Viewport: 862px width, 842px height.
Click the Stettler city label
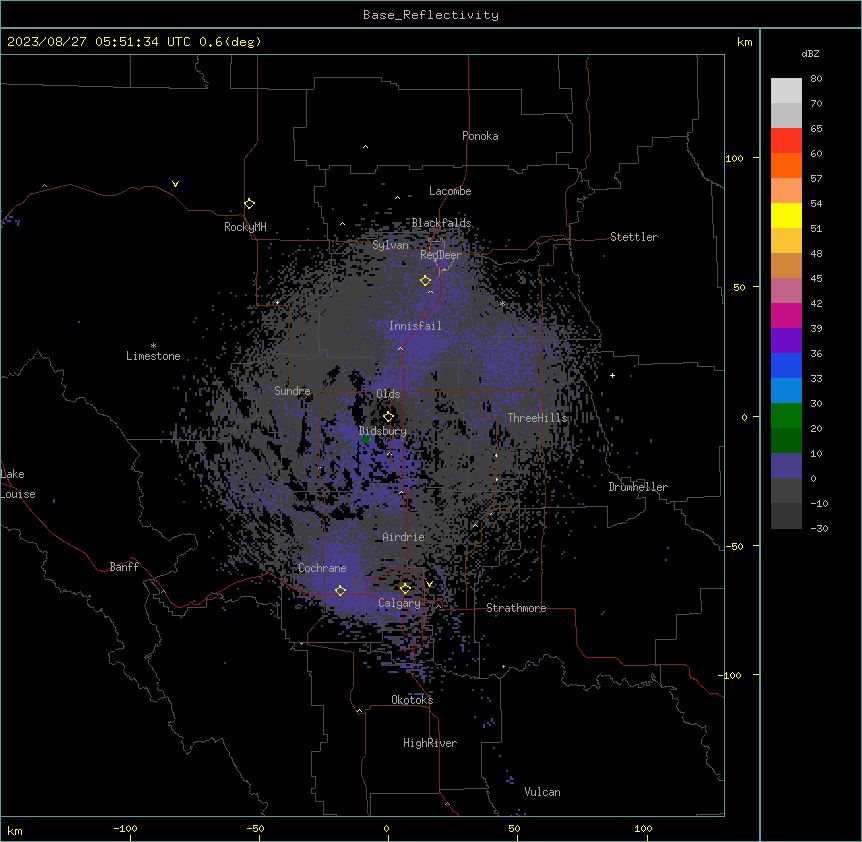(634, 237)
